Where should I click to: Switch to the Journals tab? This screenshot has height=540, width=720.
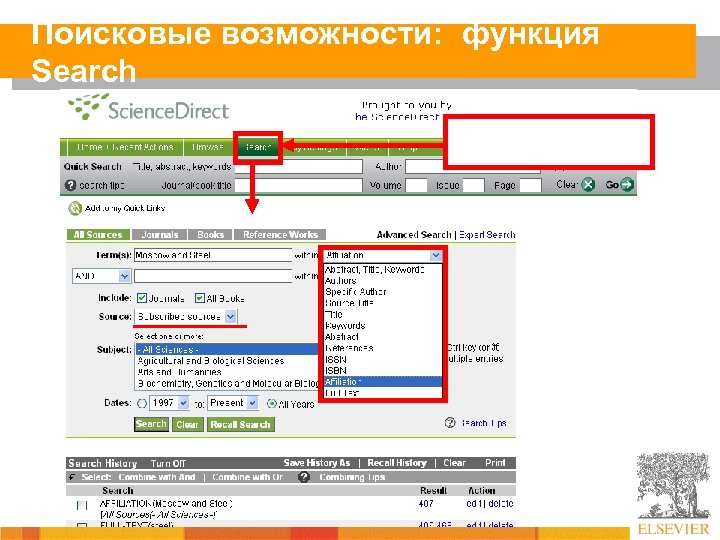click(159, 235)
